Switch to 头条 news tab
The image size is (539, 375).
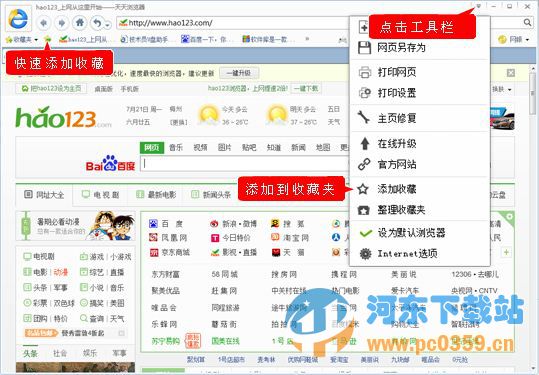coord(30,353)
